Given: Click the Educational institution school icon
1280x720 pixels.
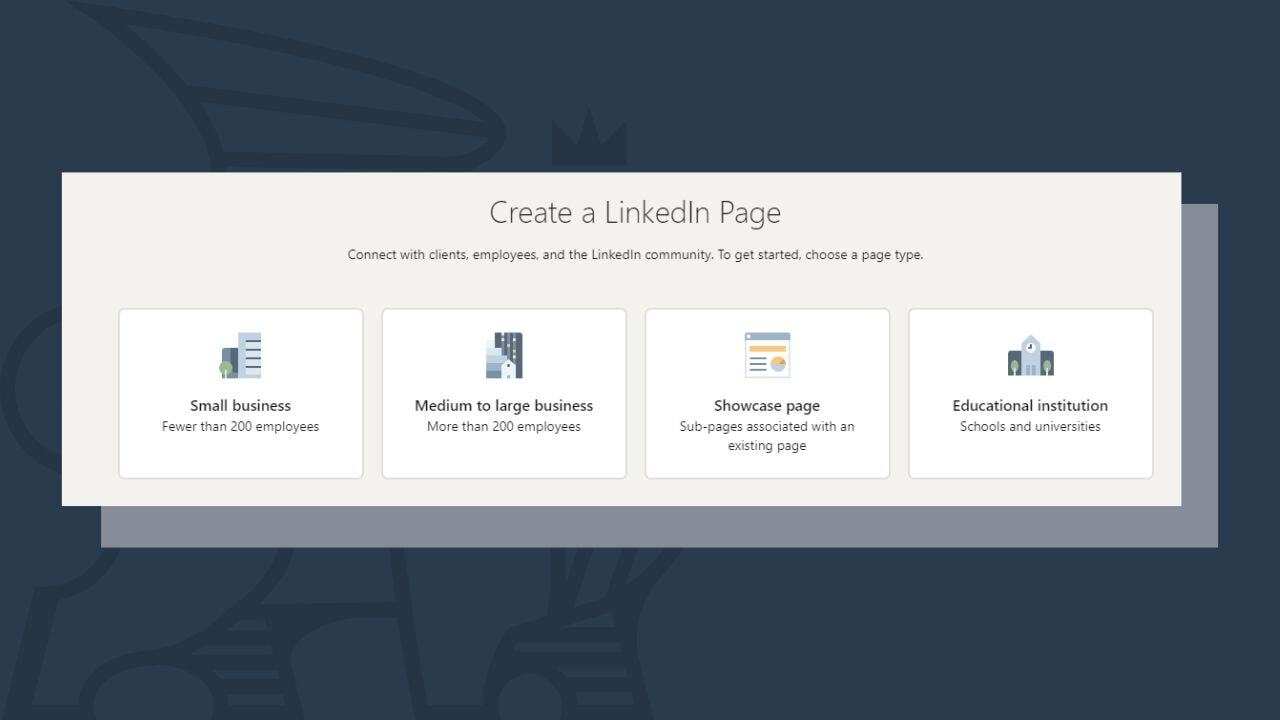Looking at the screenshot, I should tap(1030, 356).
